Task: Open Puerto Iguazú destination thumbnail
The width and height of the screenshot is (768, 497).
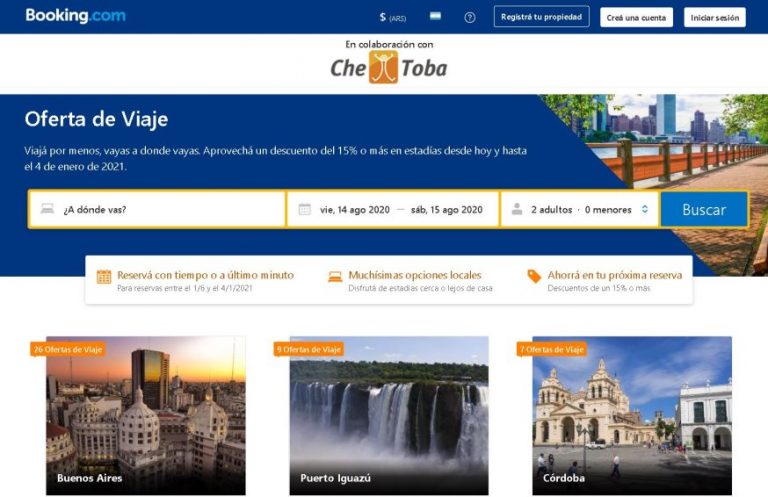Action: tap(388, 415)
